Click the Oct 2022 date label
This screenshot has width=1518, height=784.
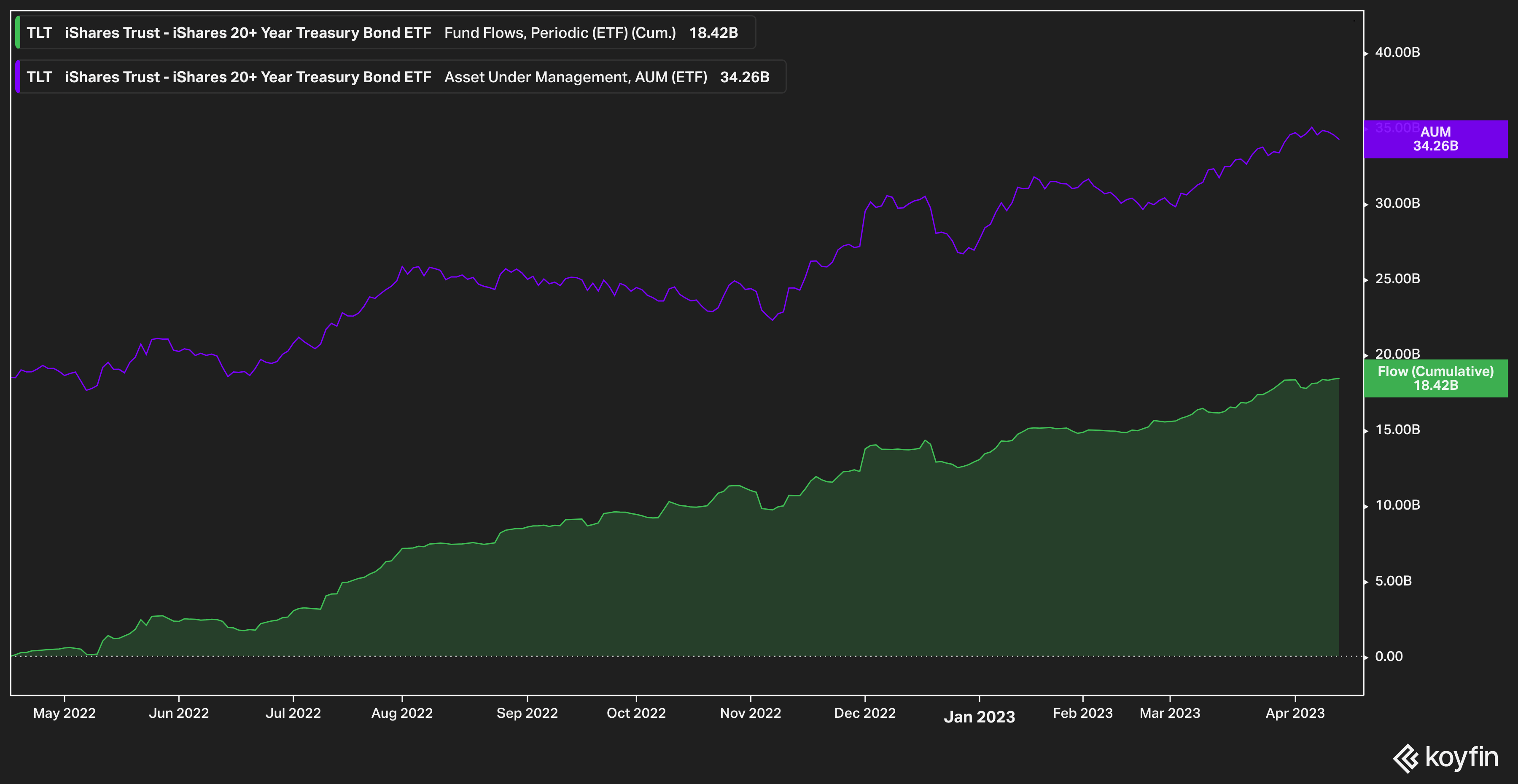[636, 713]
